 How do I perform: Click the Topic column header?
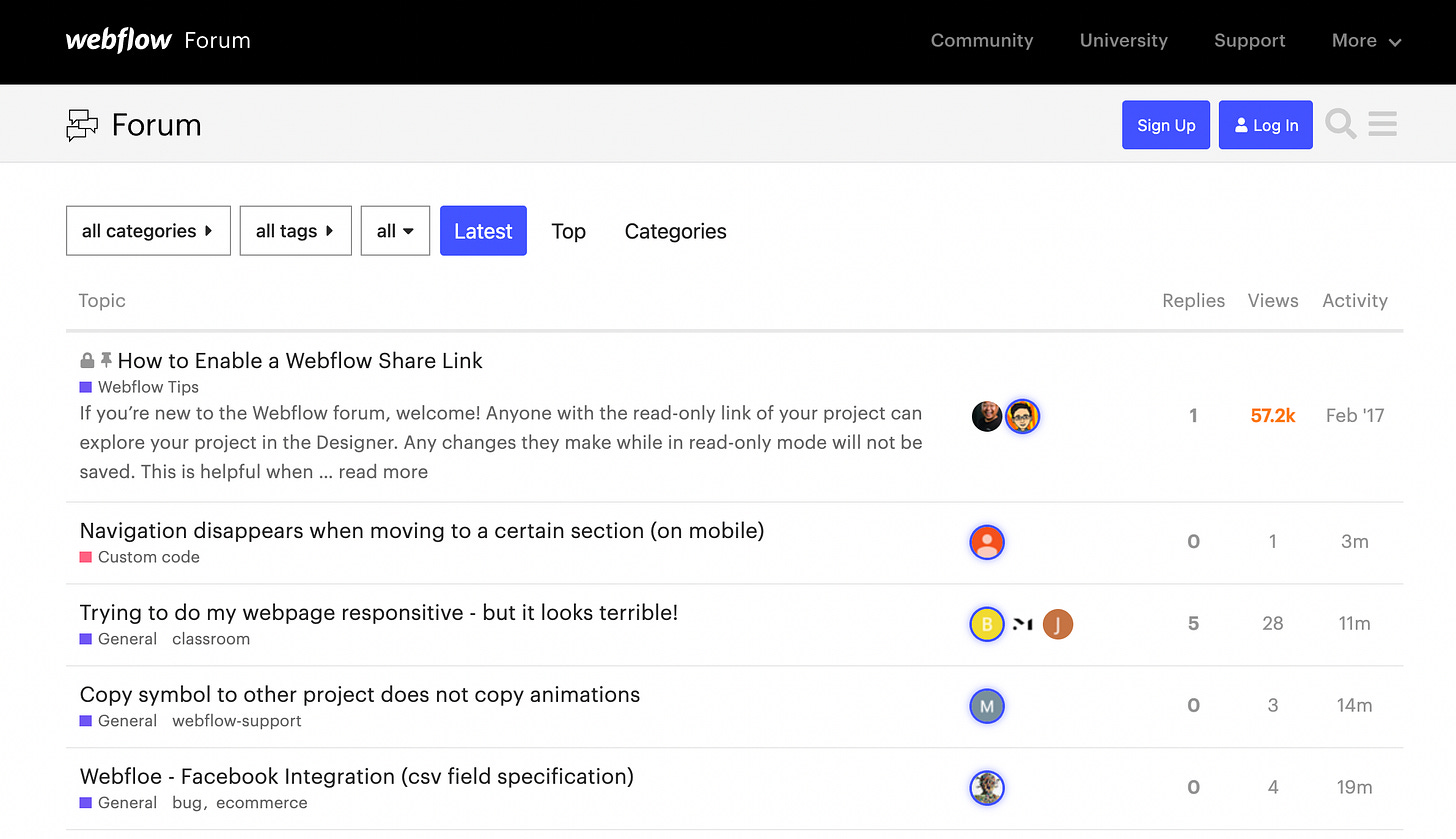pos(102,301)
